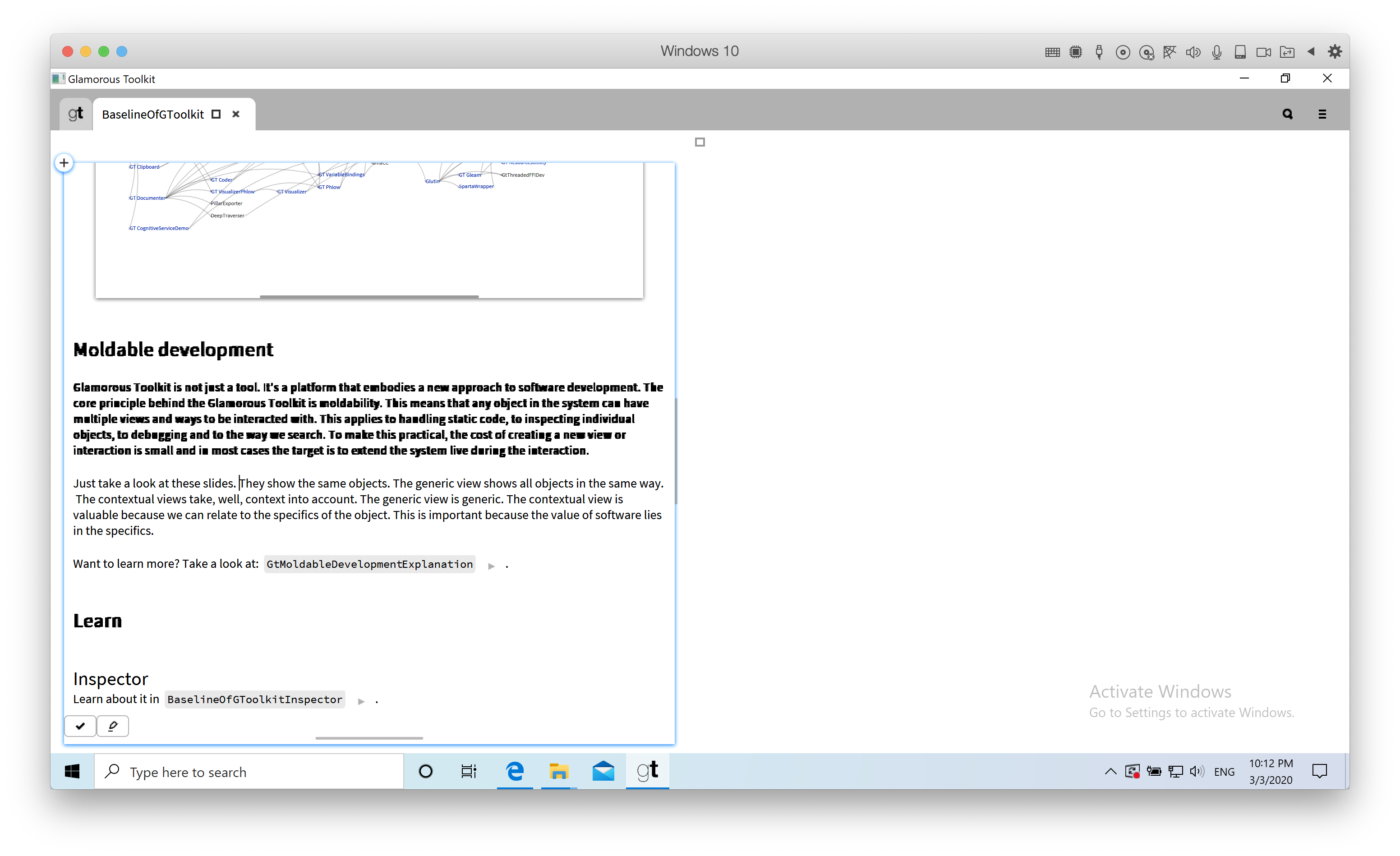Launch Glamorous Toolkit from the taskbar
The image size is (1400, 856).
647,771
